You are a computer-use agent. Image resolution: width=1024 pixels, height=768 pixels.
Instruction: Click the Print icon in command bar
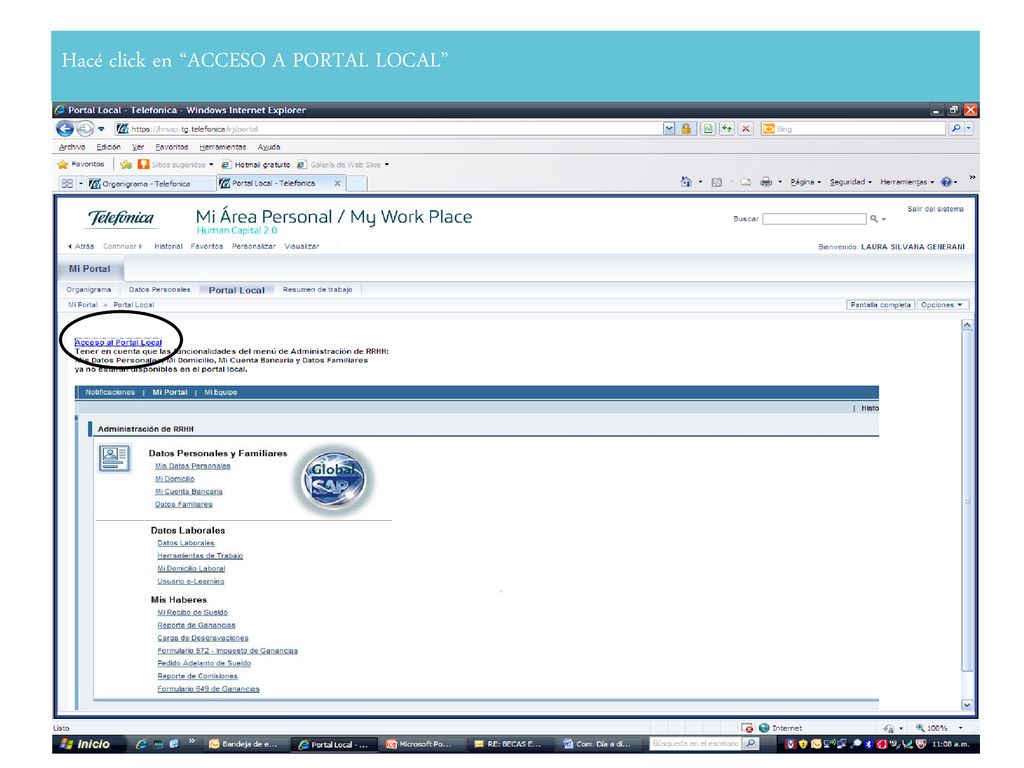(x=766, y=182)
